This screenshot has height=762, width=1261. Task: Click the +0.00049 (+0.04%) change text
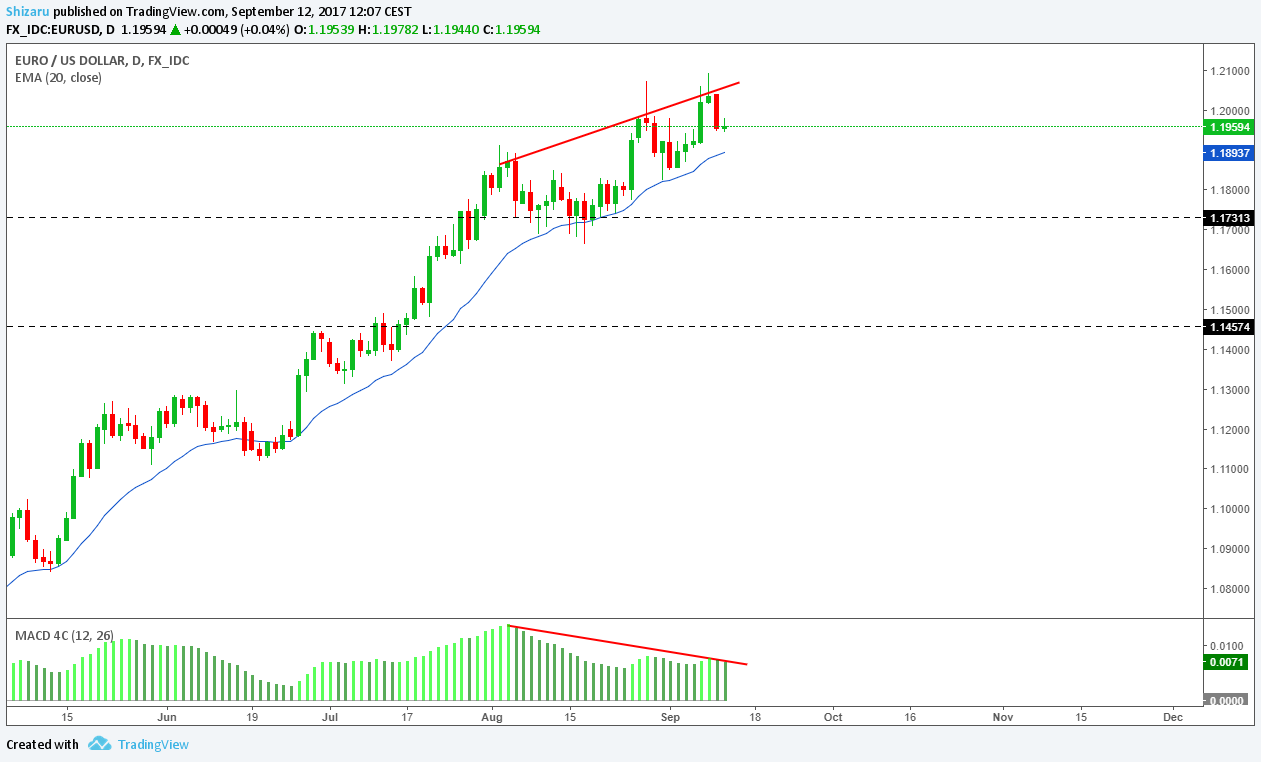coord(238,29)
